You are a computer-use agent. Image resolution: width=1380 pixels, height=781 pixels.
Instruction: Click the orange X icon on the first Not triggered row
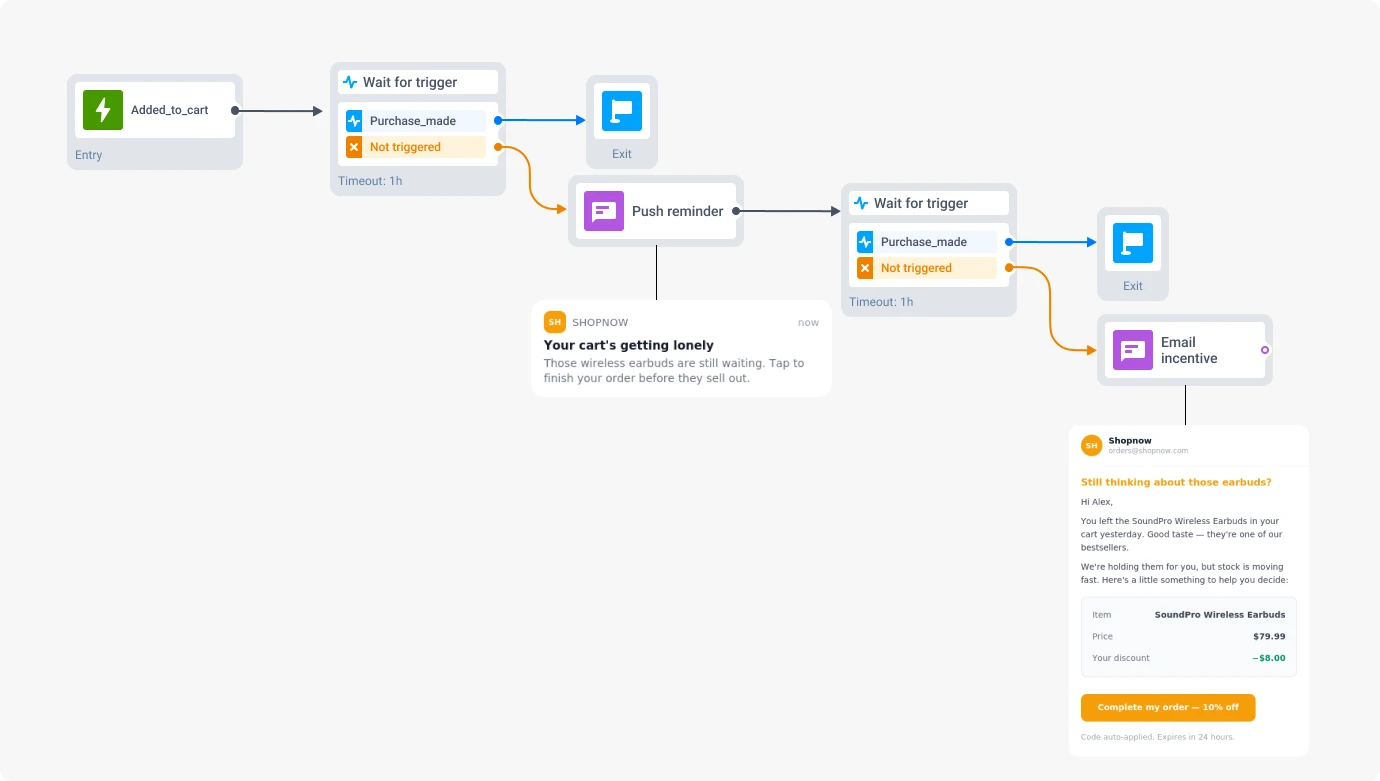point(354,146)
